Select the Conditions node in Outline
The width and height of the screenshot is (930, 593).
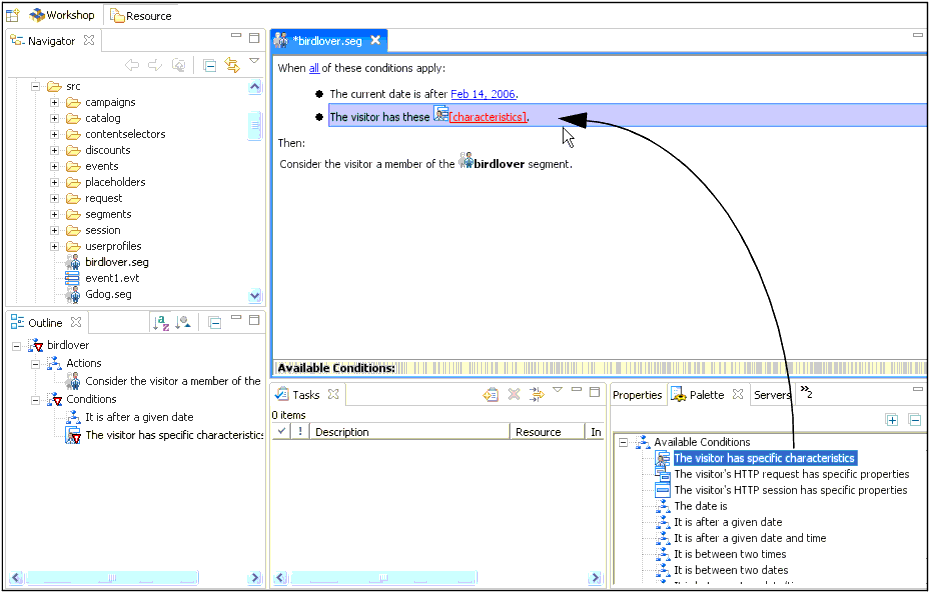[x=91, y=399]
